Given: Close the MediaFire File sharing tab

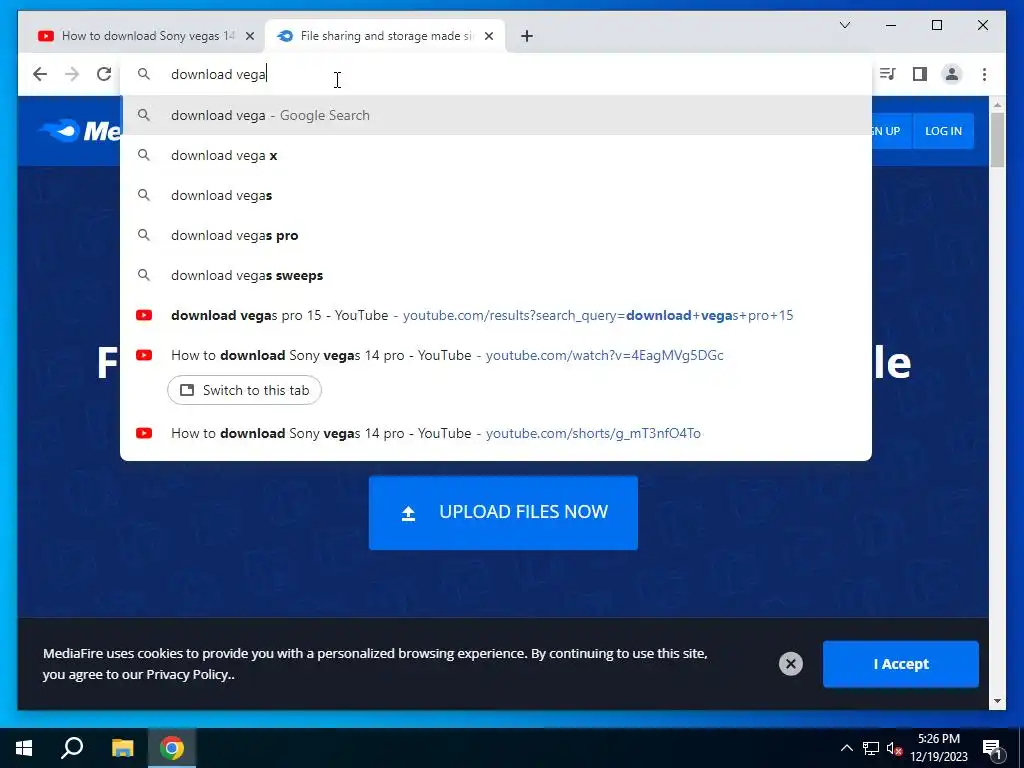Looking at the screenshot, I should (488, 36).
